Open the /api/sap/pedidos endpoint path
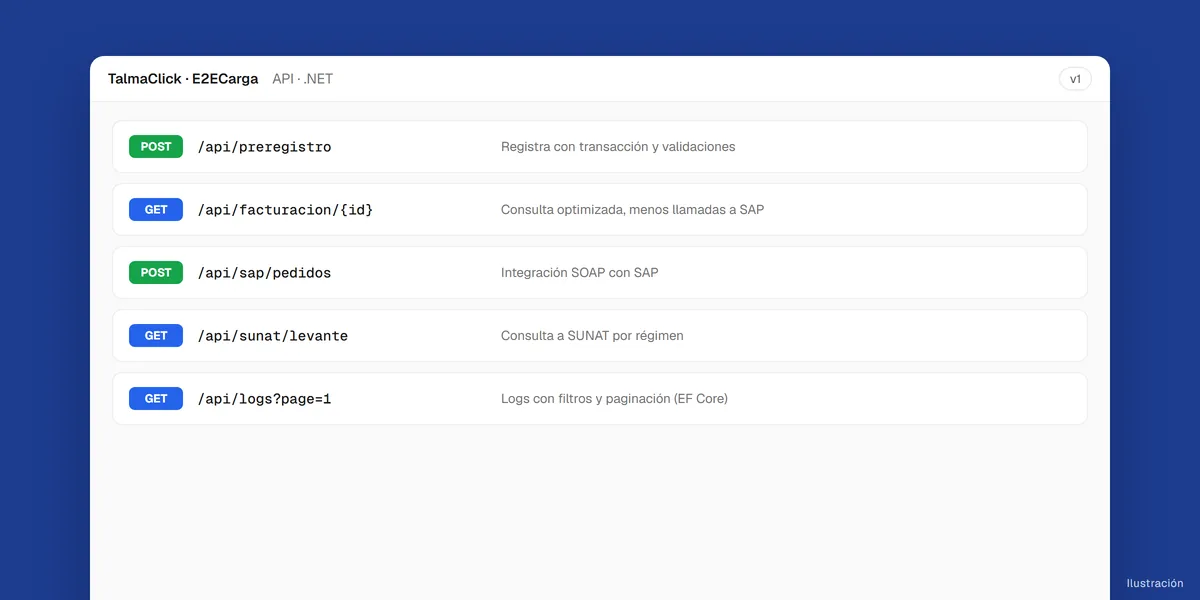1200x600 pixels. pyautogui.click(x=264, y=273)
